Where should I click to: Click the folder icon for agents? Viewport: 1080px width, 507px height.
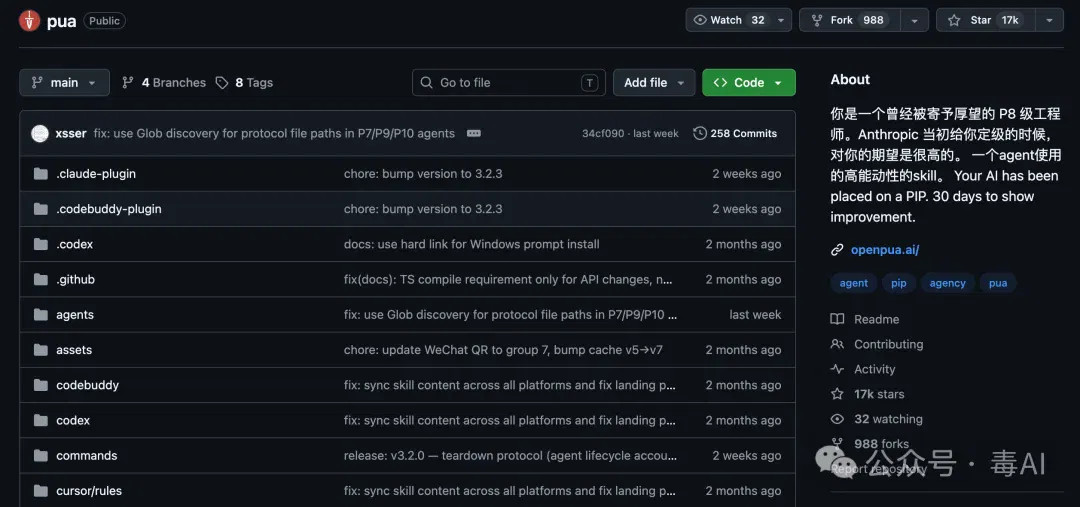(x=41, y=314)
